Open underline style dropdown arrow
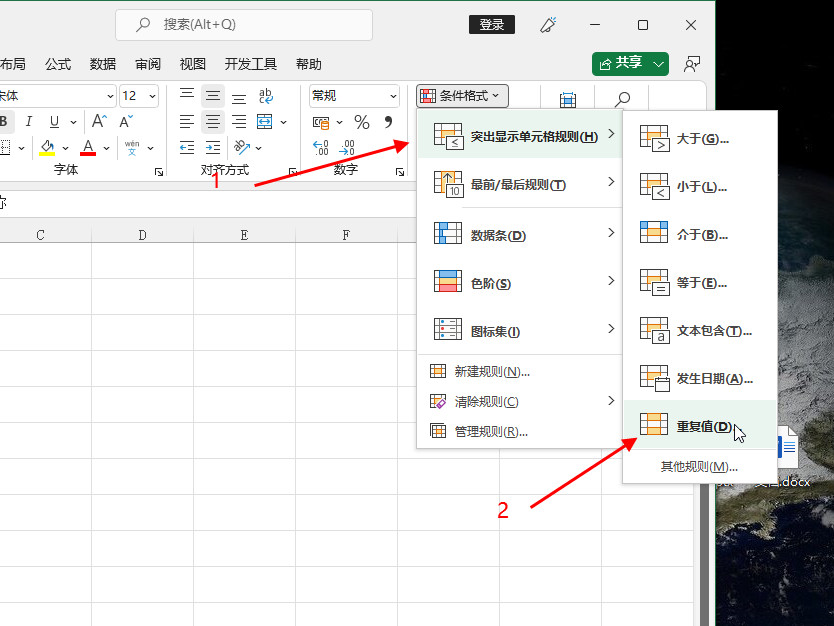Screen dimensions: 834x626 (73, 122)
